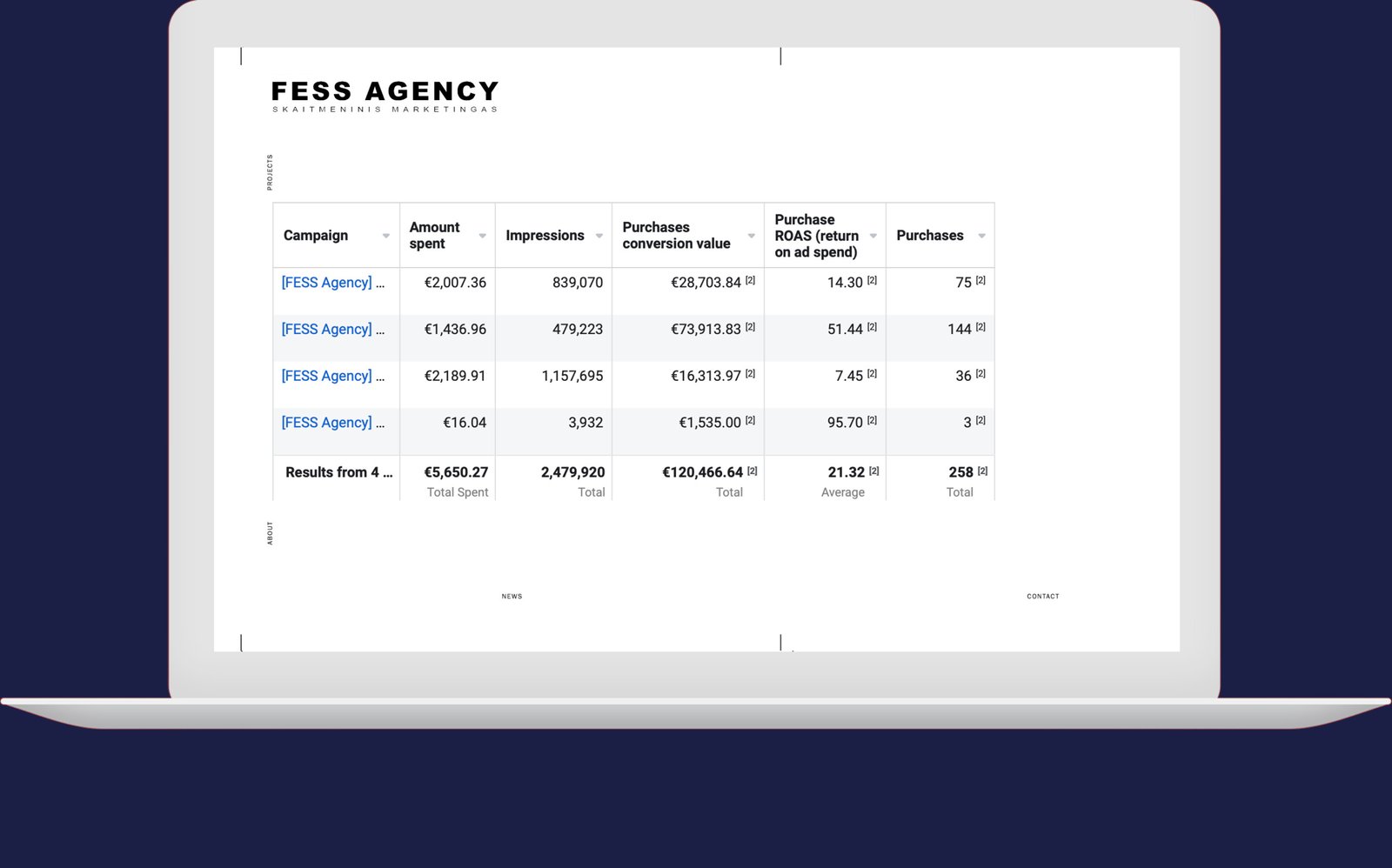Click the [2] footnote beside 258
The width and height of the screenshot is (1392, 868).
tap(982, 471)
